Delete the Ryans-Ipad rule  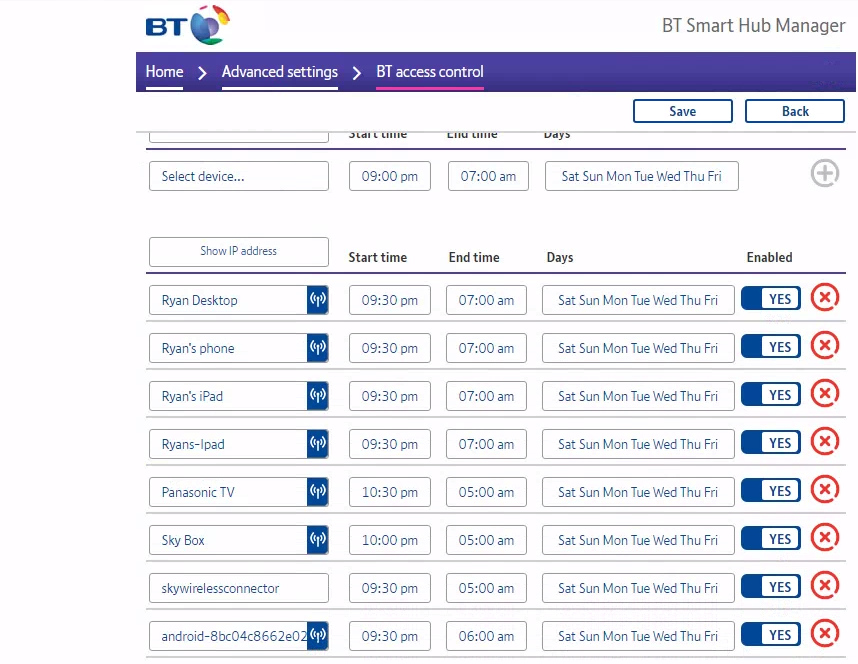click(x=825, y=442)
